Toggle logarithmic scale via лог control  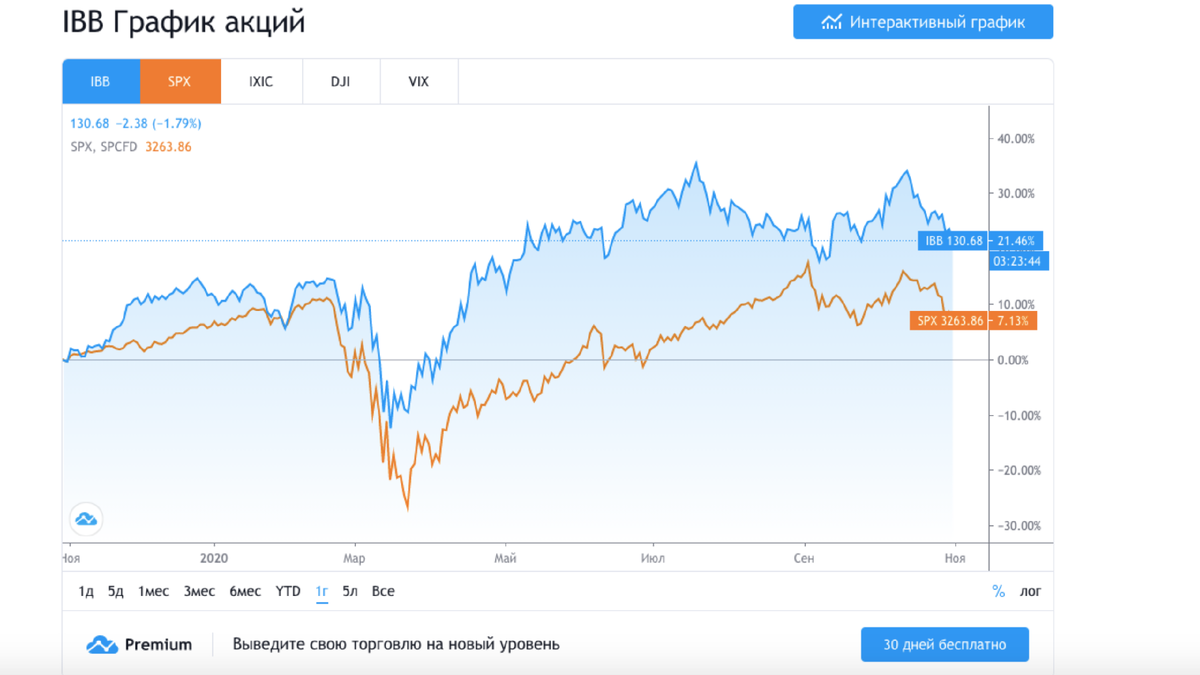coord(1029,591)
